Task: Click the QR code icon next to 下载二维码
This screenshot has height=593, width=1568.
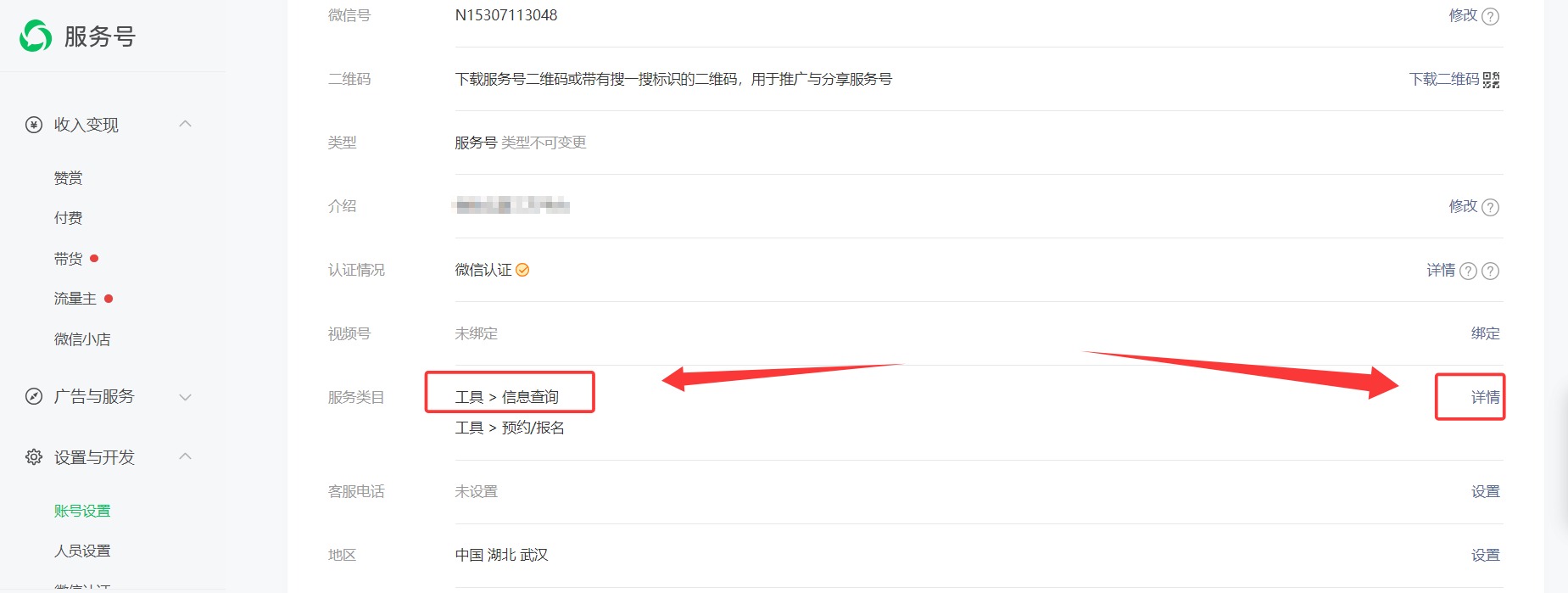Action: 1492,80
